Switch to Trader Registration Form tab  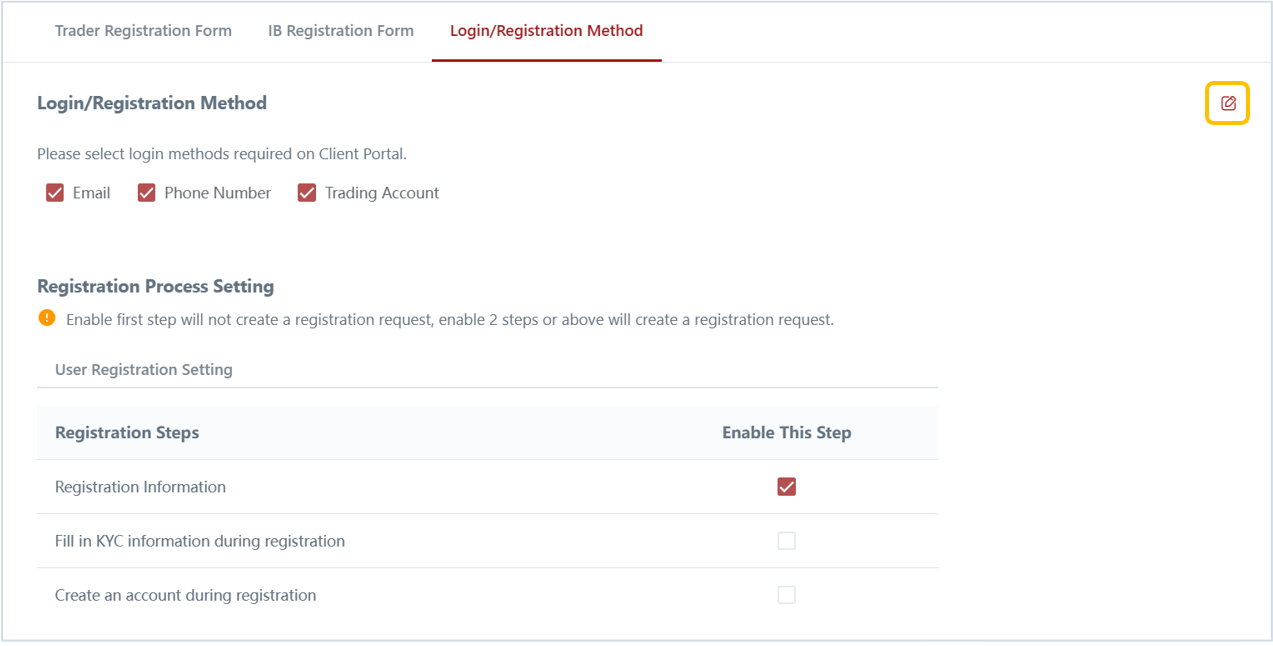click(x=143, y=31)
